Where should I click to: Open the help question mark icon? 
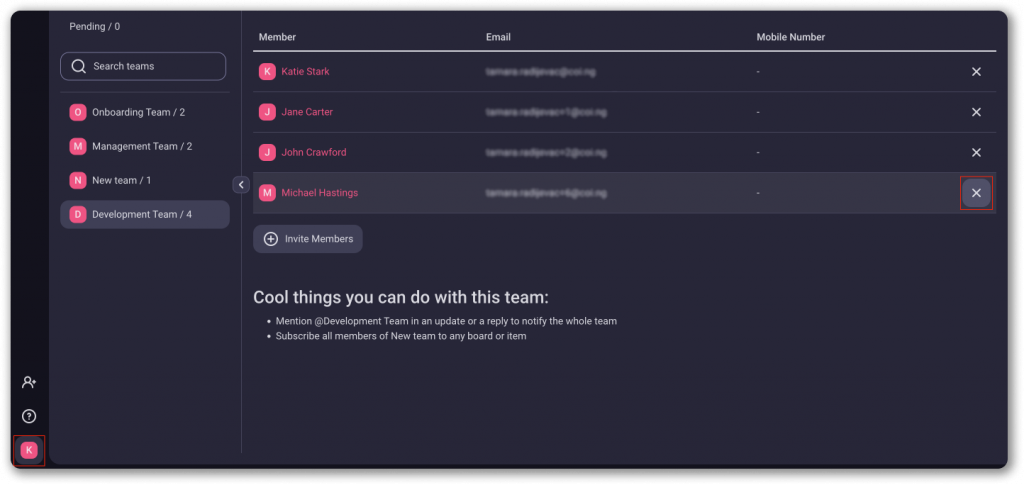pyautogui.click(x=29, y=416)
